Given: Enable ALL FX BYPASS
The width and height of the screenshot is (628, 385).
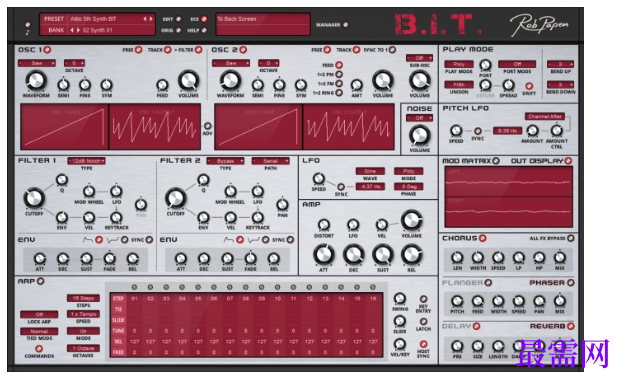Looking at the screenshot, I should (571, 238).
